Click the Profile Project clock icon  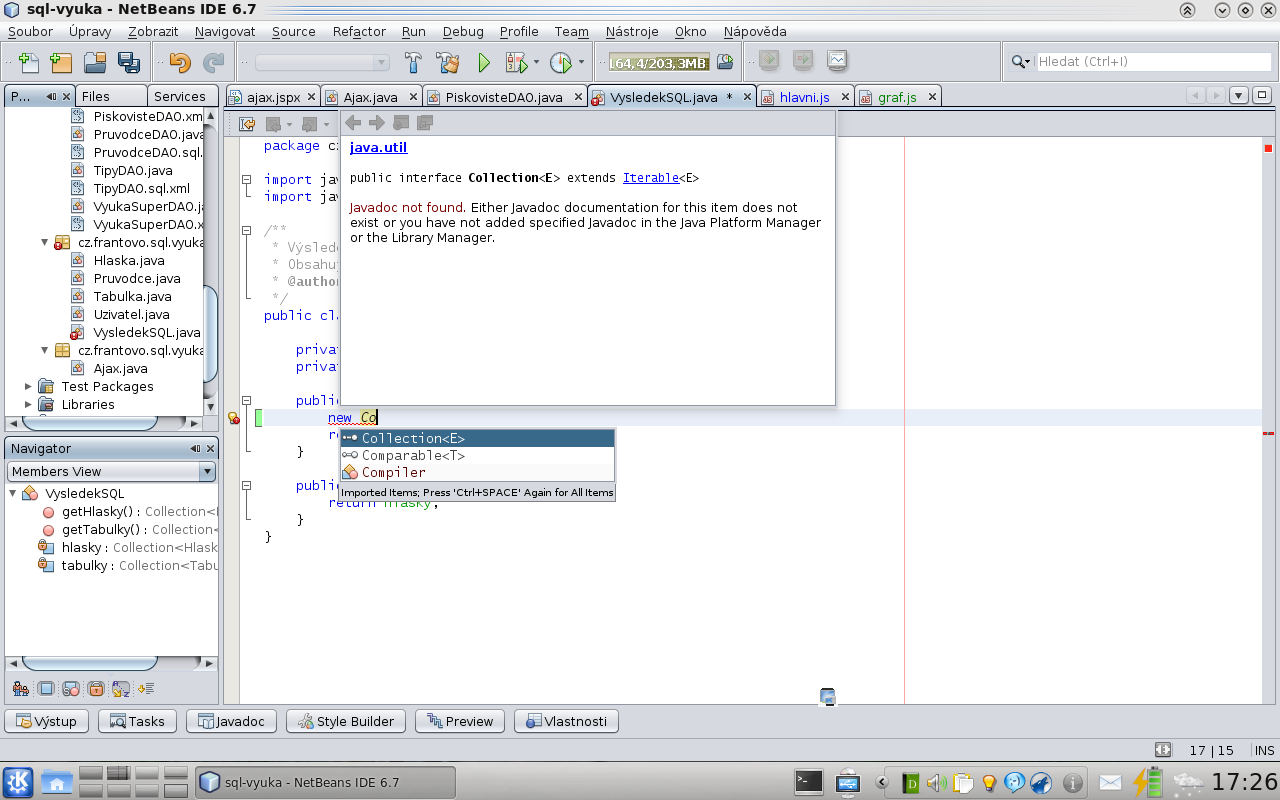[561, 62]
